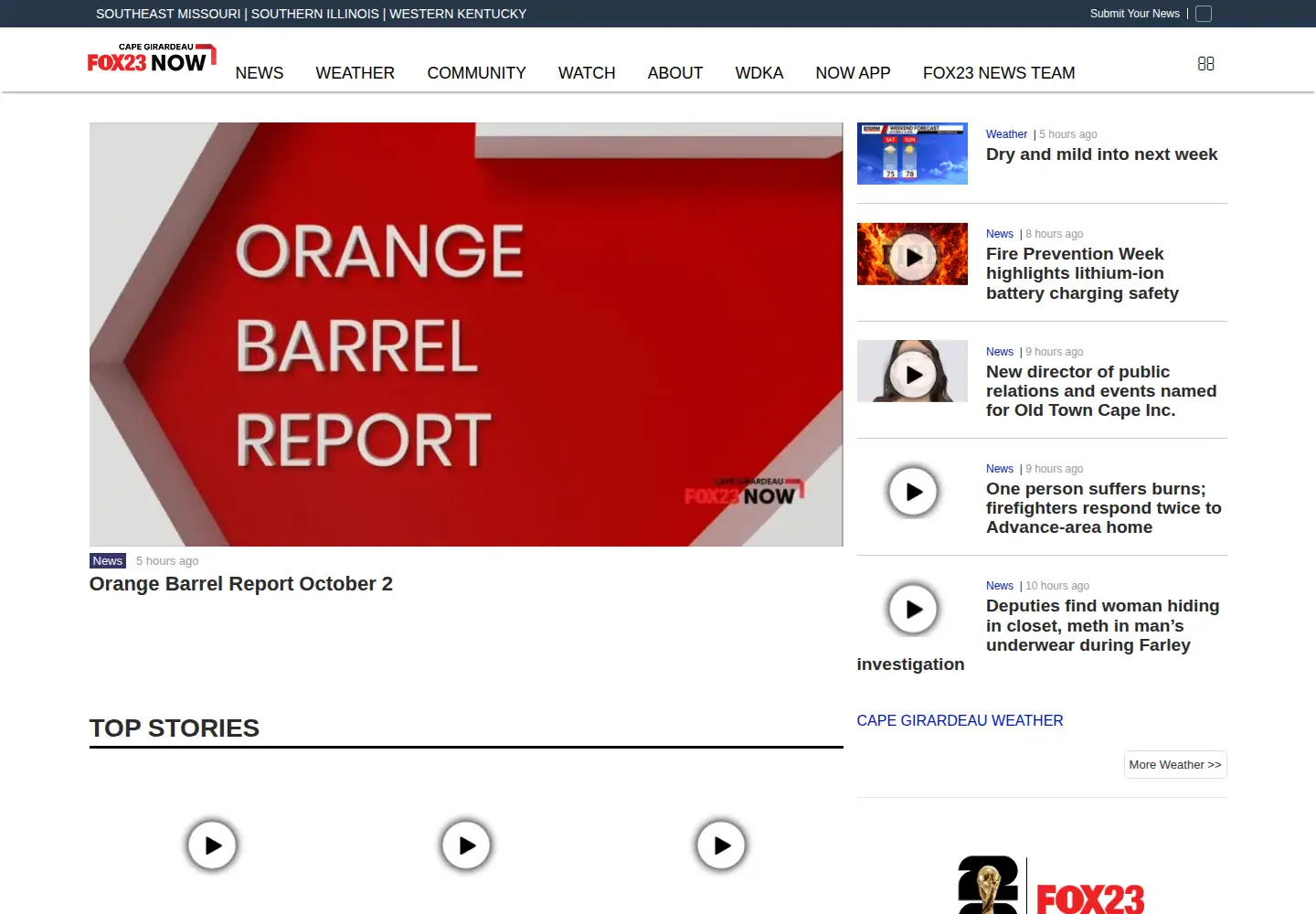The height and width of the screenshot is (914, 1316).
Task: Click the icon beside Submit Your News
Action: click(x=1204, y=14)
